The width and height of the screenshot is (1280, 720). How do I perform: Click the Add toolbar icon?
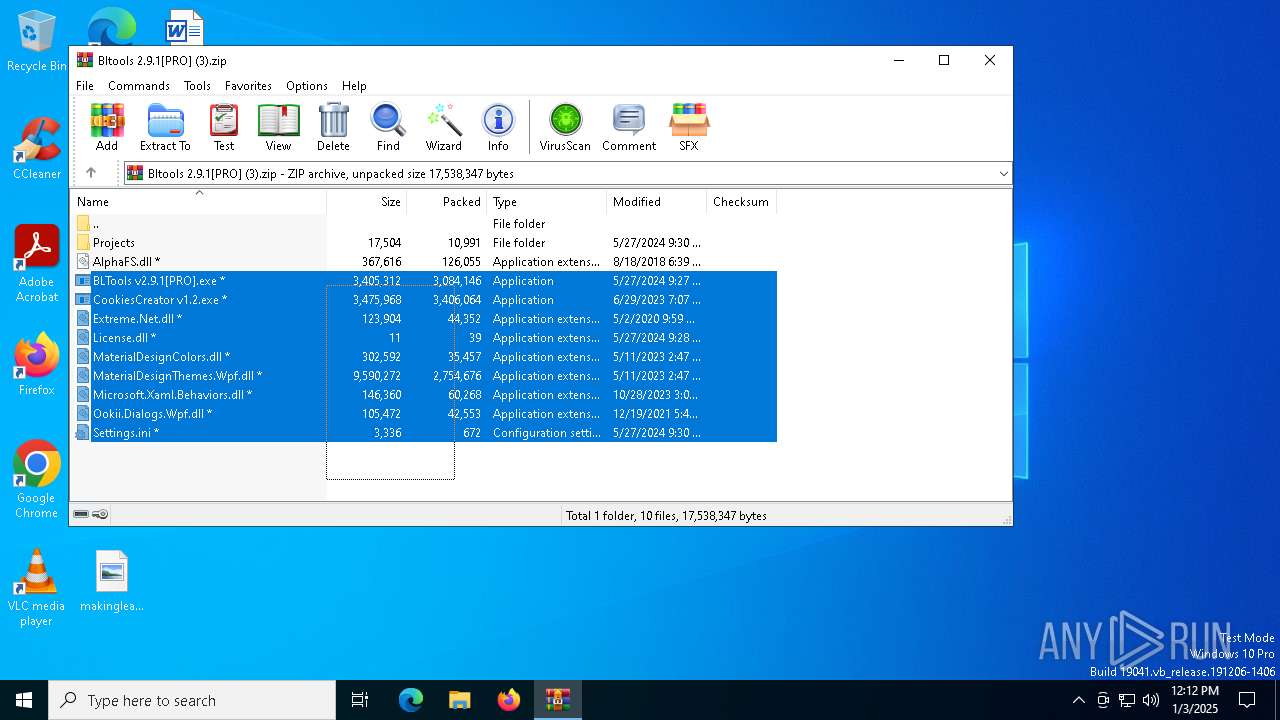107,127
